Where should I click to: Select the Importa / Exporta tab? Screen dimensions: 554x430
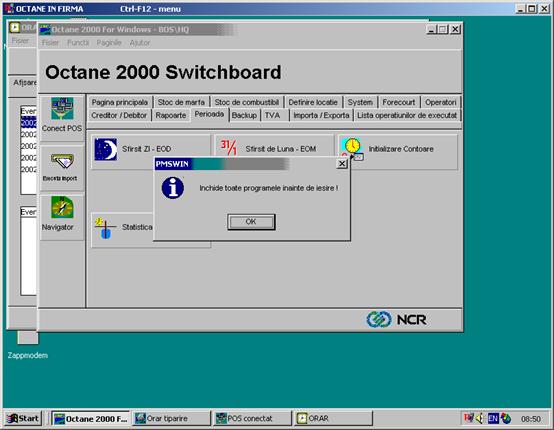[321, 116]
